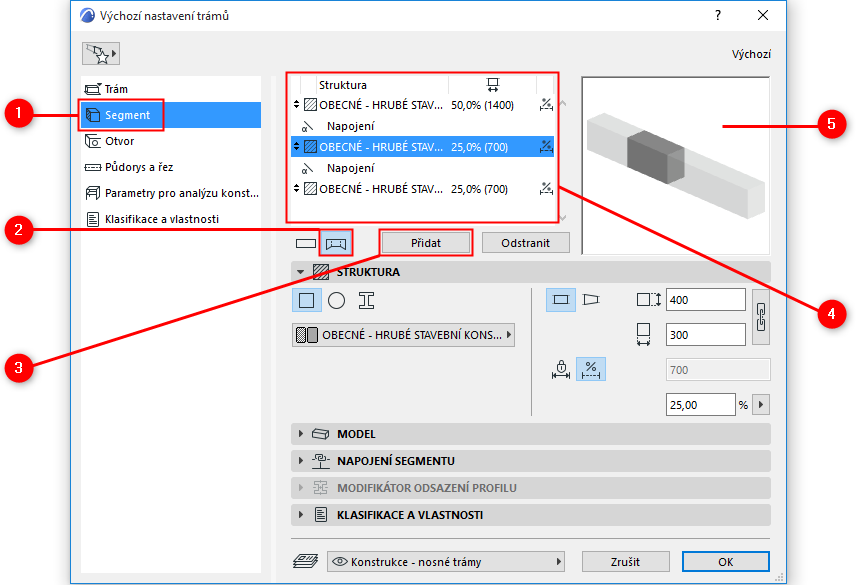Select circular cross-section shape

tap(336, 301)
